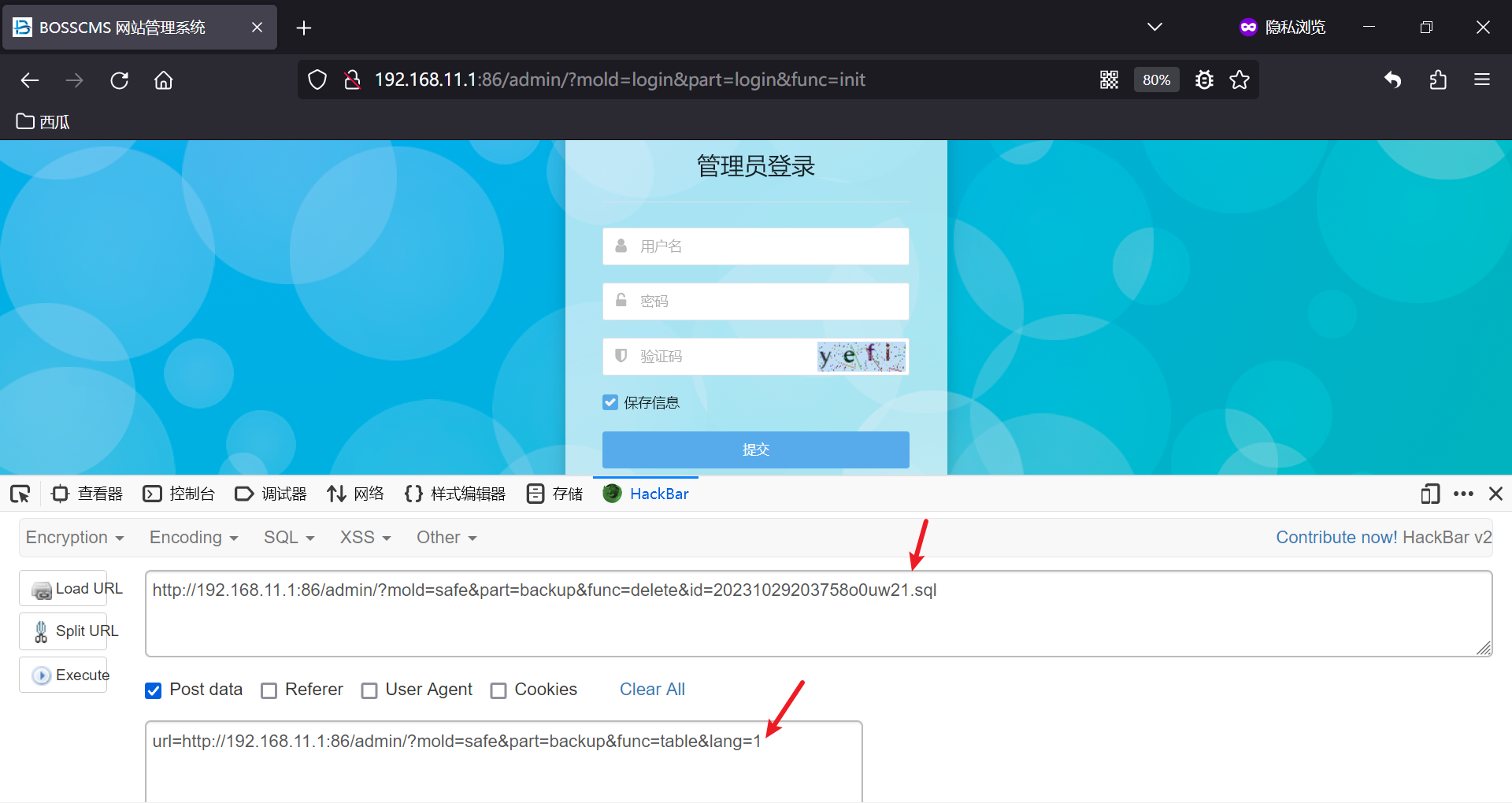
Task: Focus the post data text area
Action: pyautogui.click(x=504, y=762)
